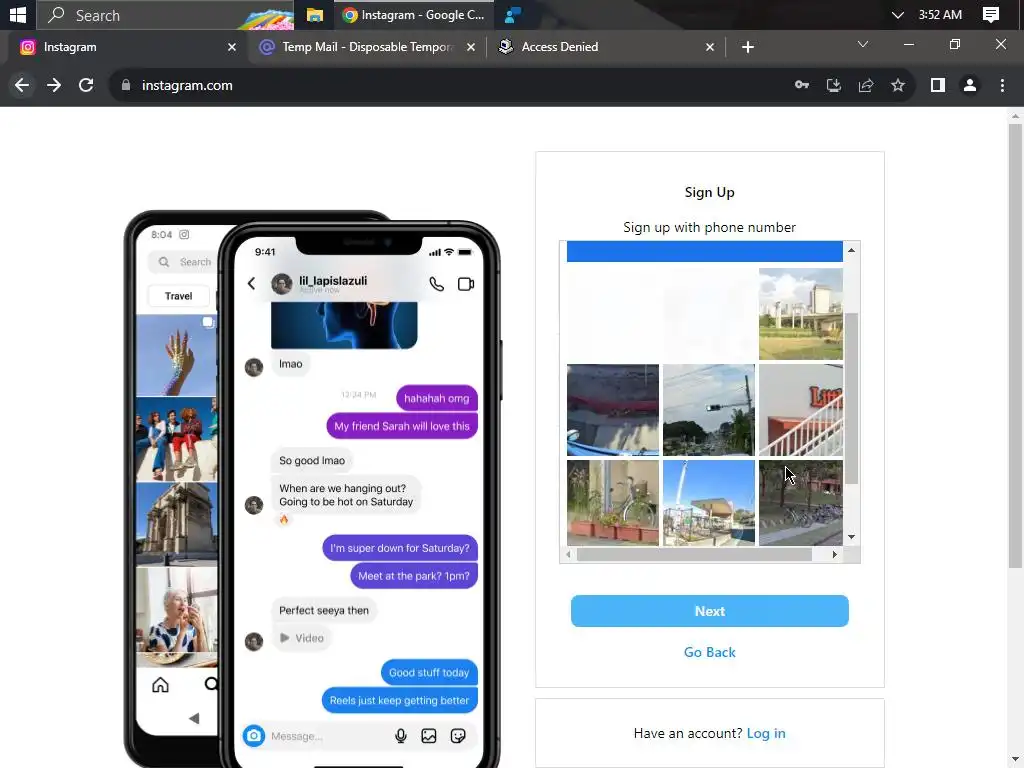
Task: Click the page's main vertical scrollbar
Action: coord(1014,346)
